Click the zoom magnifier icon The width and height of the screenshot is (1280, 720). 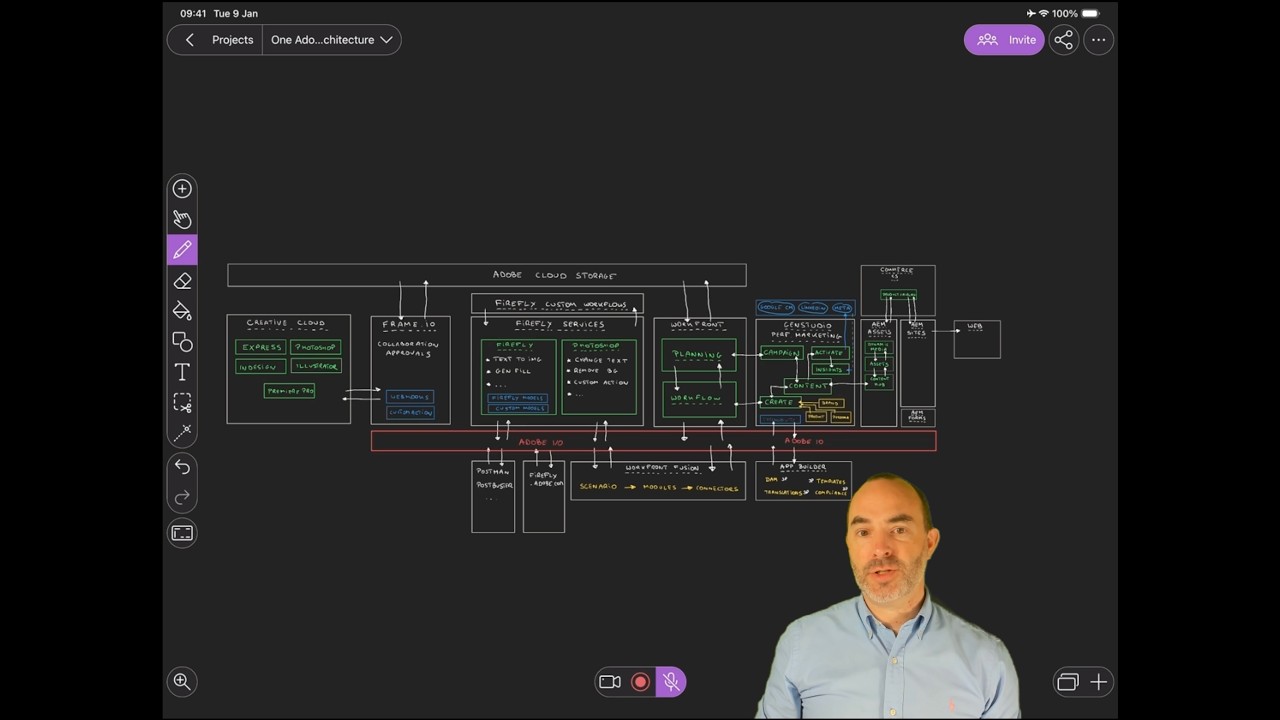click(182, 681)
